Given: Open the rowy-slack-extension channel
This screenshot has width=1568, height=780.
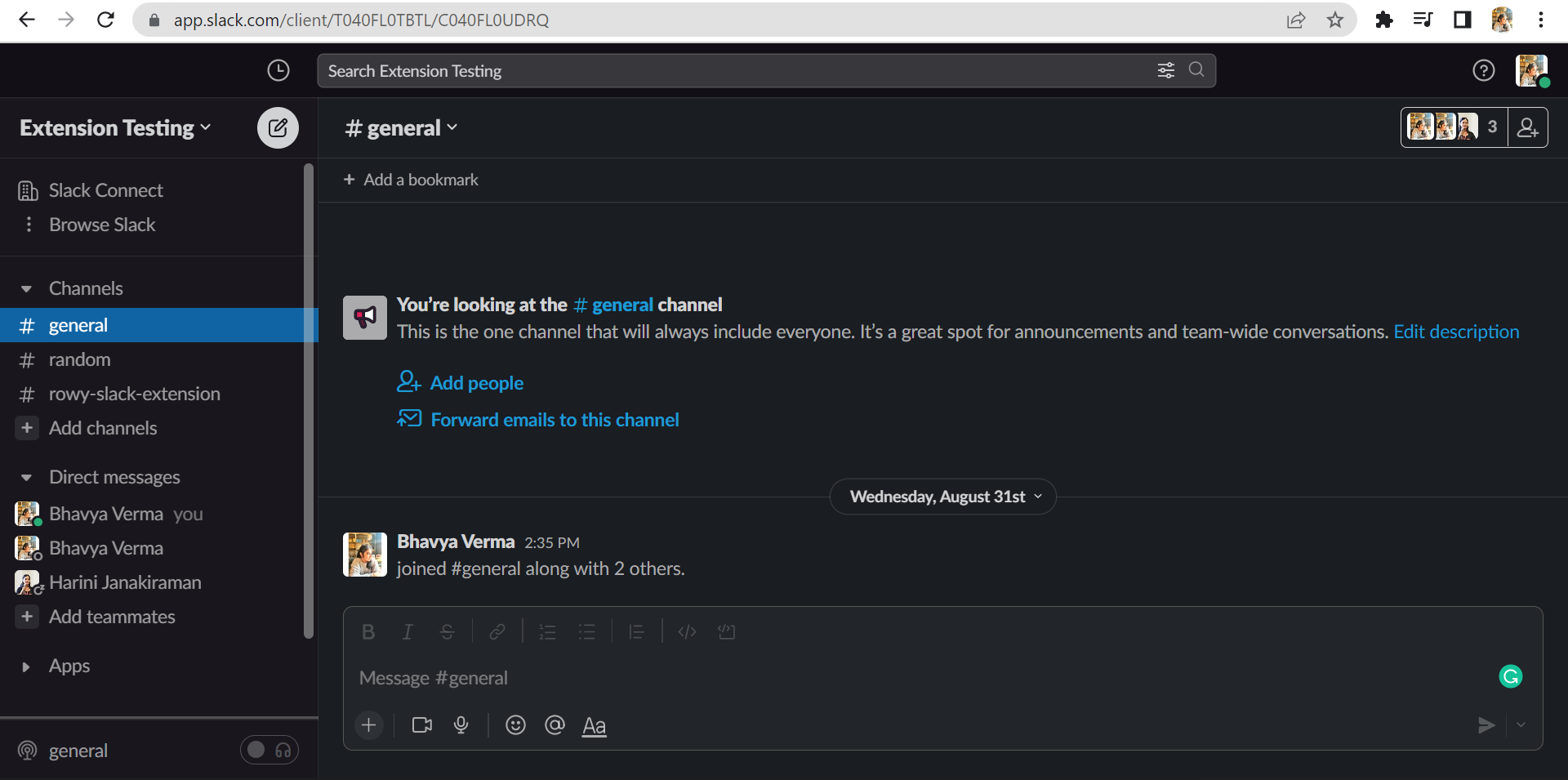Looking at the screenshot, I should pyautogui.click(x=134, y=394).
